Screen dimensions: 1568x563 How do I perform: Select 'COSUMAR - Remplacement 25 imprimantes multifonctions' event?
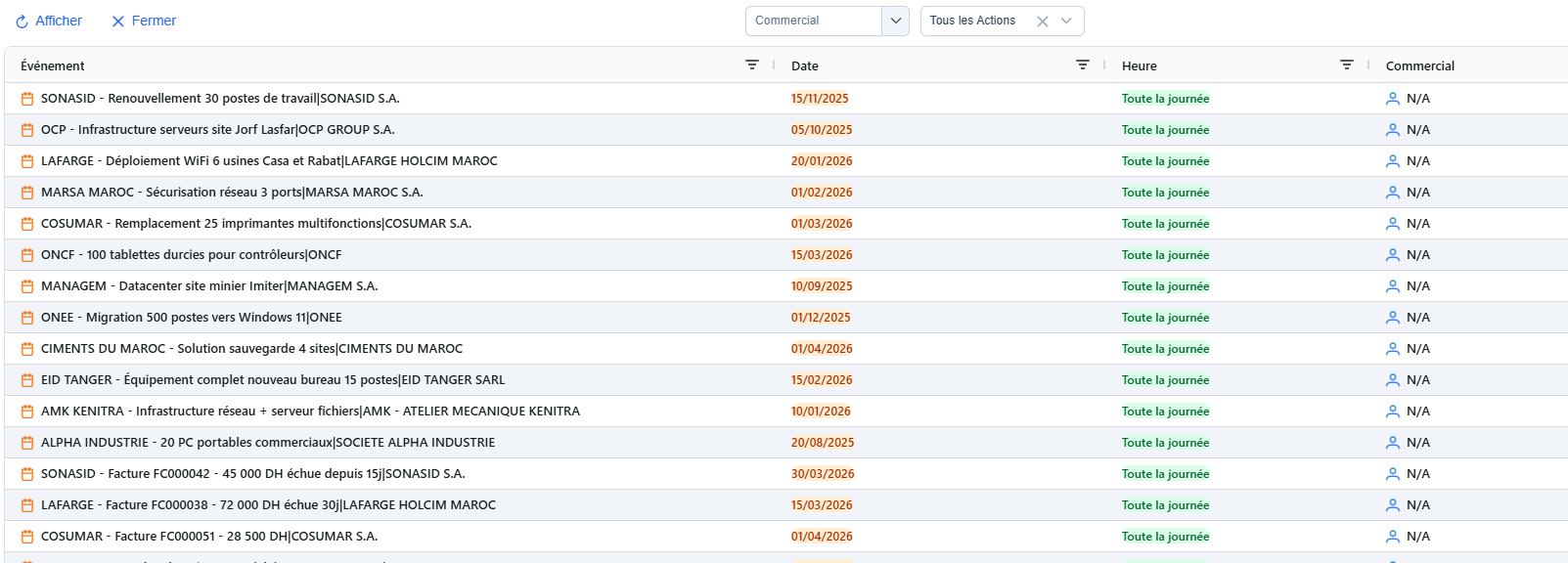[256, 224]
